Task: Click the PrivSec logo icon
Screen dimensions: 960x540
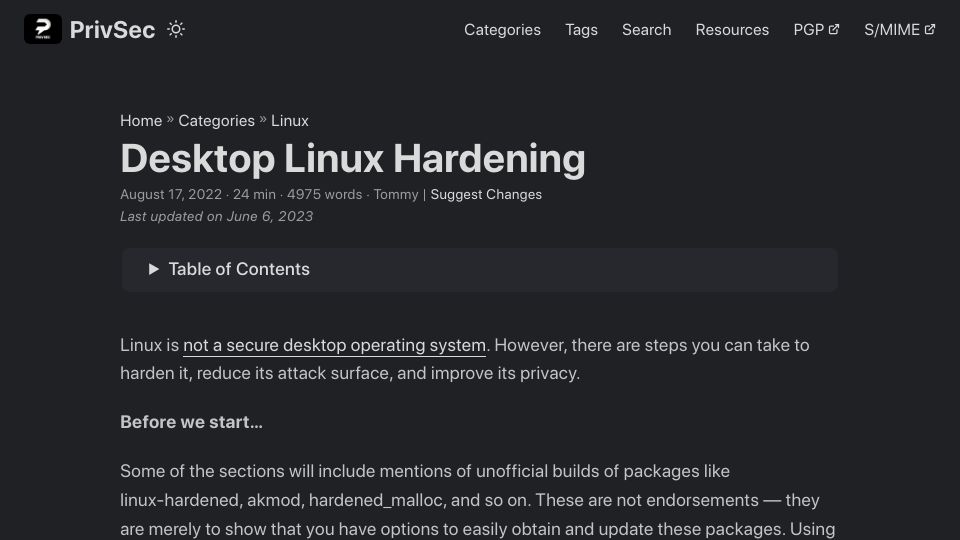Action: click(43, 29)
